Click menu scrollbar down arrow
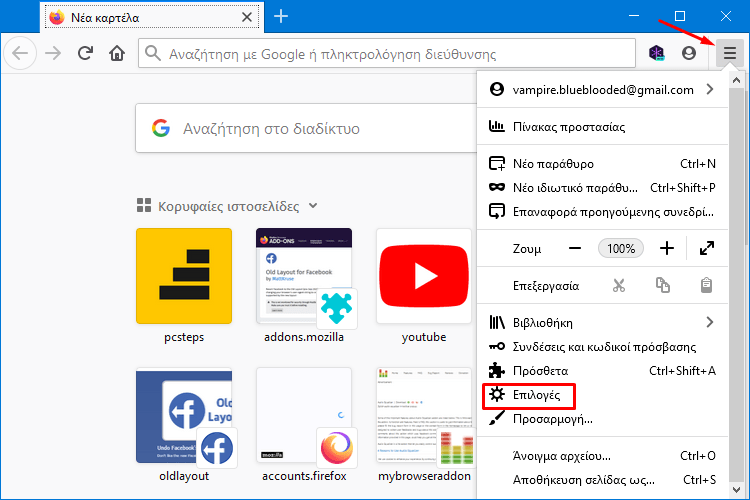Image resolution: width=750 pixels, height=500 pixels. (x=736, y=489)
